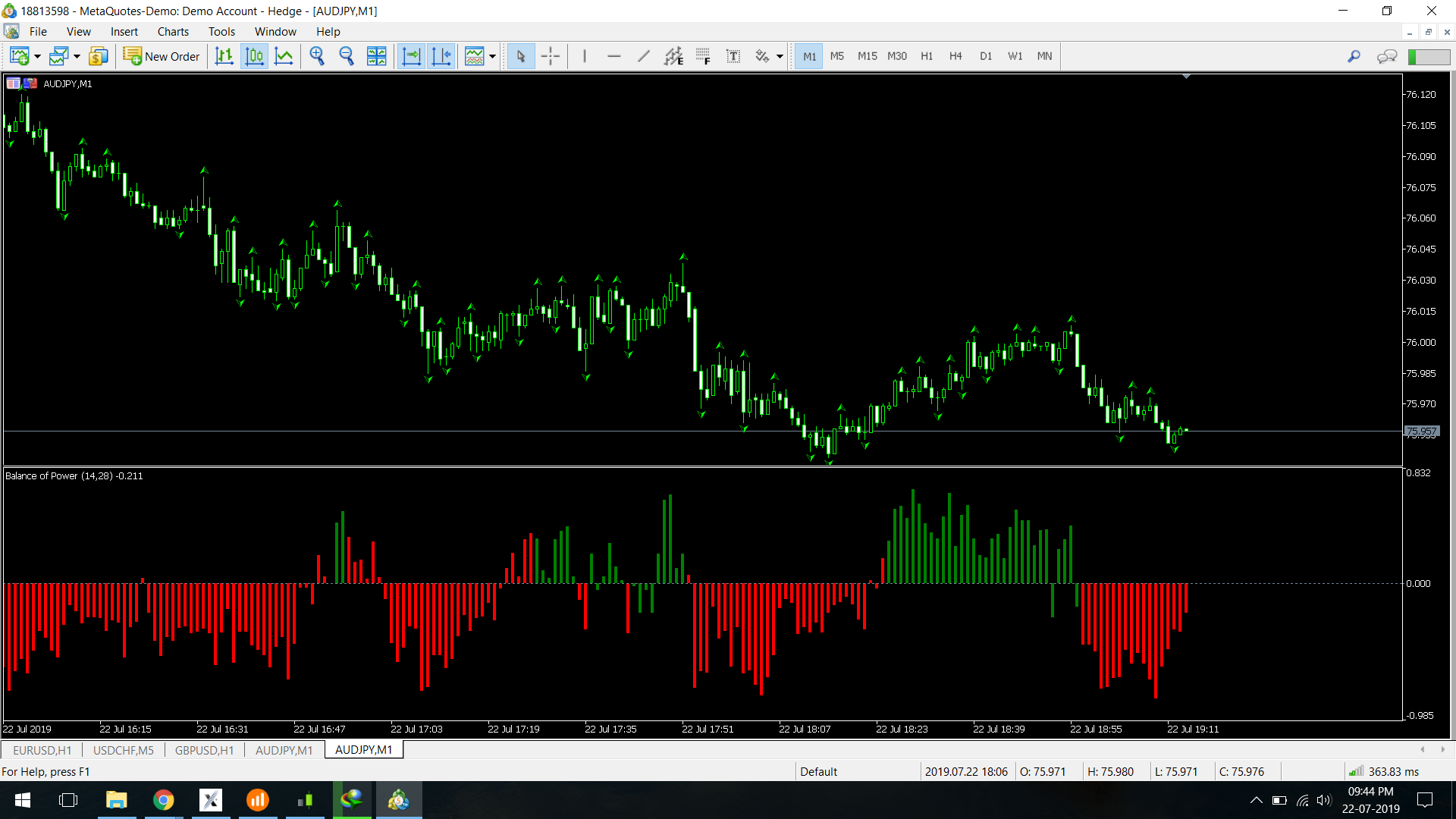Select the Crosshair tool
The image size is (1456, 819).
coord(551,56)
